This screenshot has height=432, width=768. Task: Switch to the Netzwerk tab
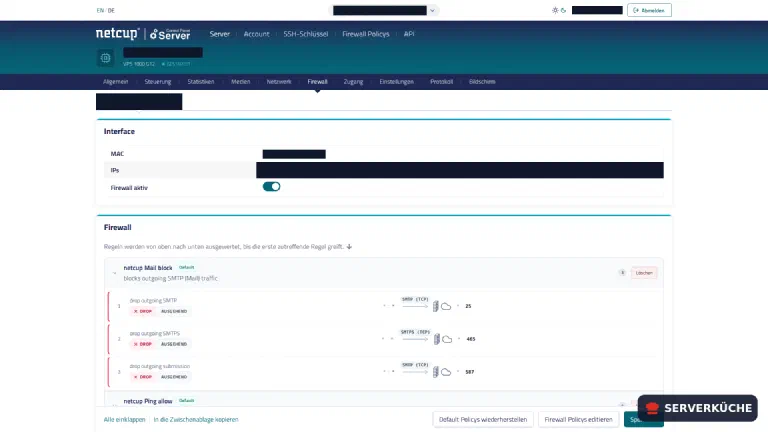[x=279, y=82]
